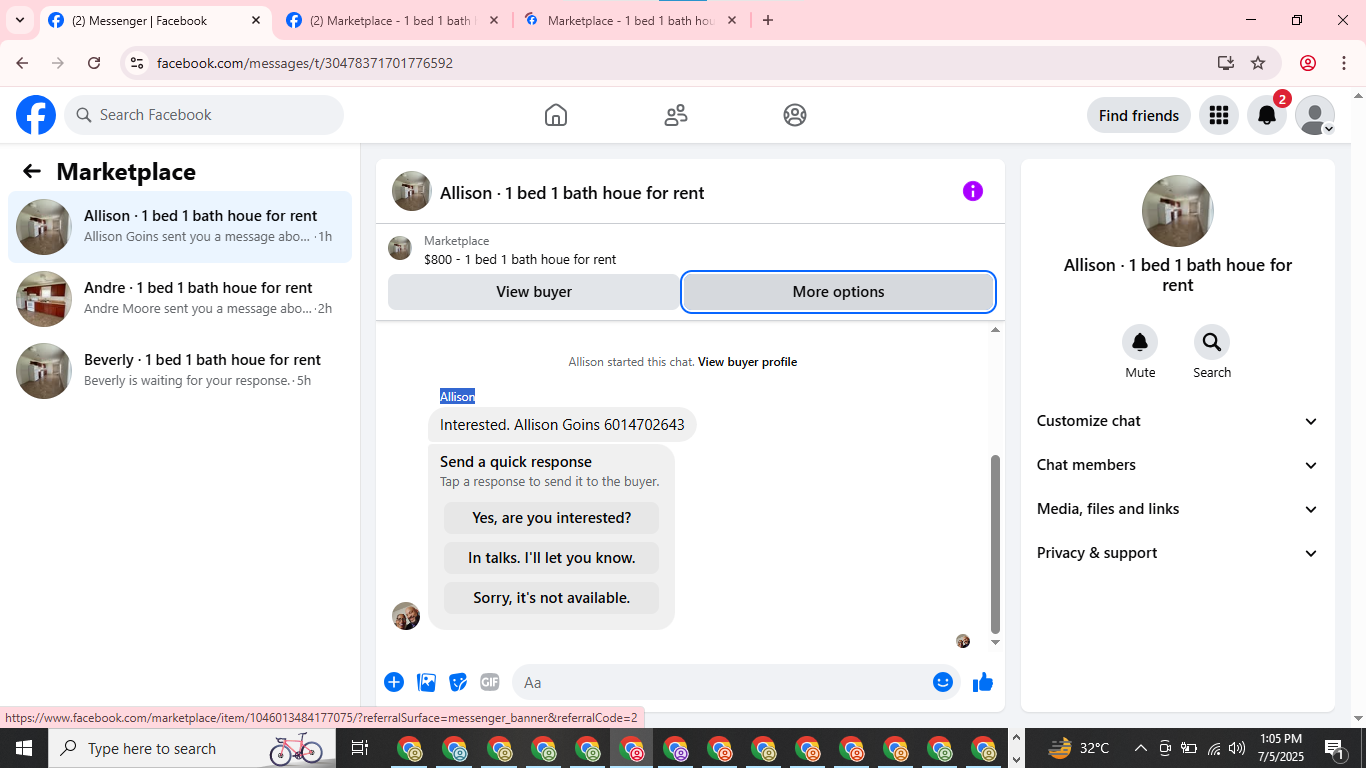Image resolution: width=1366 pixels, height=768 pixels.
Task: Bookmark this page with star icon
Action: point(1258,63)
